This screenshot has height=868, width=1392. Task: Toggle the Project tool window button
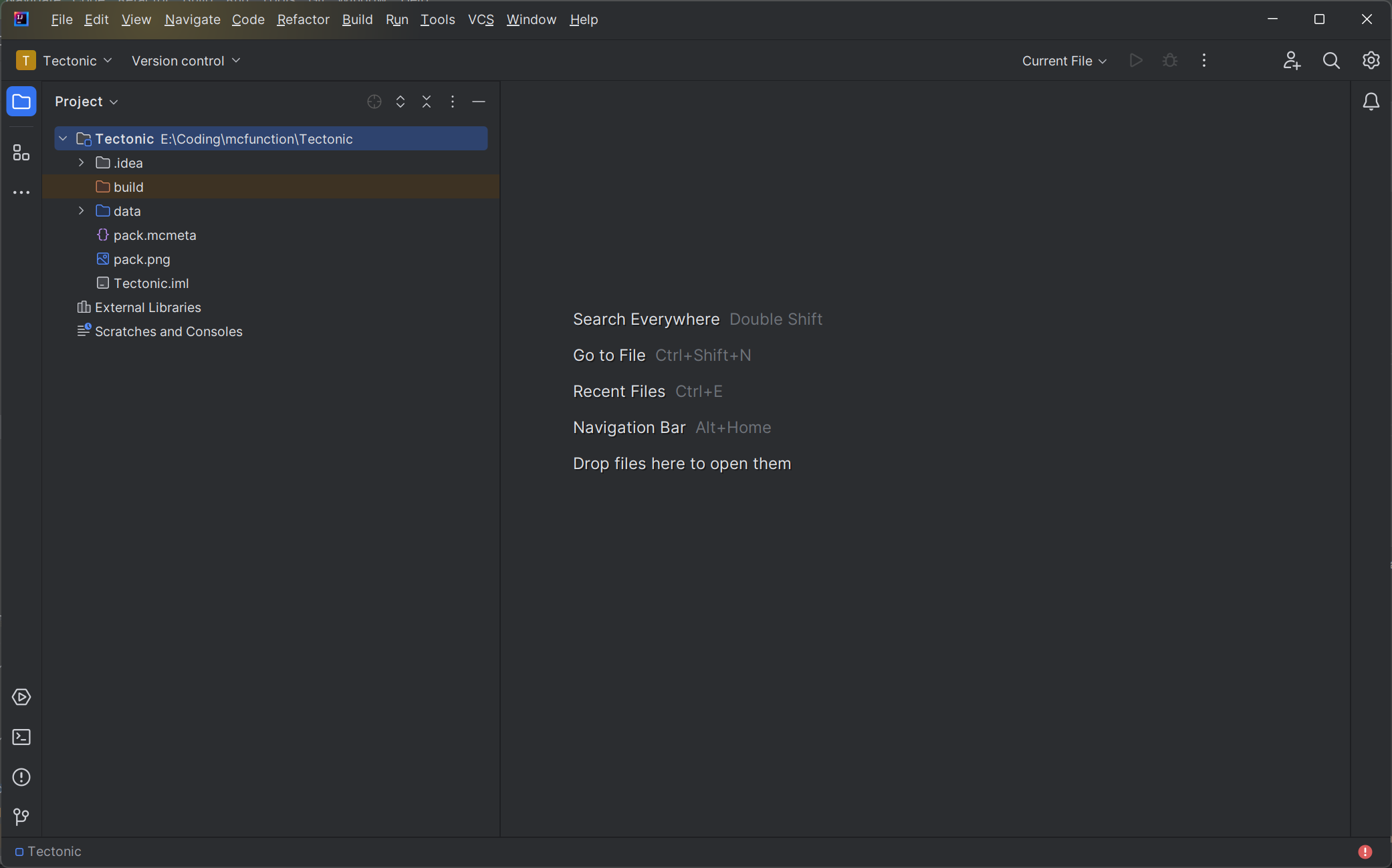21,102
